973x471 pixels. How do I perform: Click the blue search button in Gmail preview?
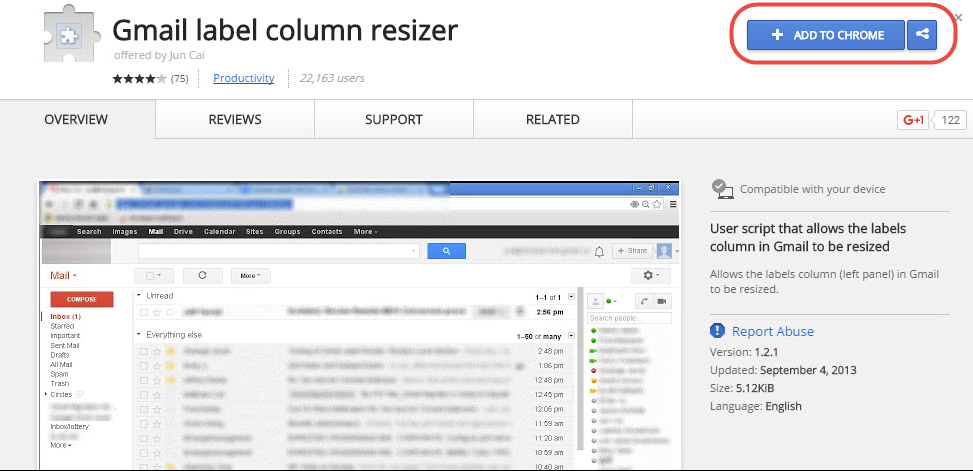446,251
